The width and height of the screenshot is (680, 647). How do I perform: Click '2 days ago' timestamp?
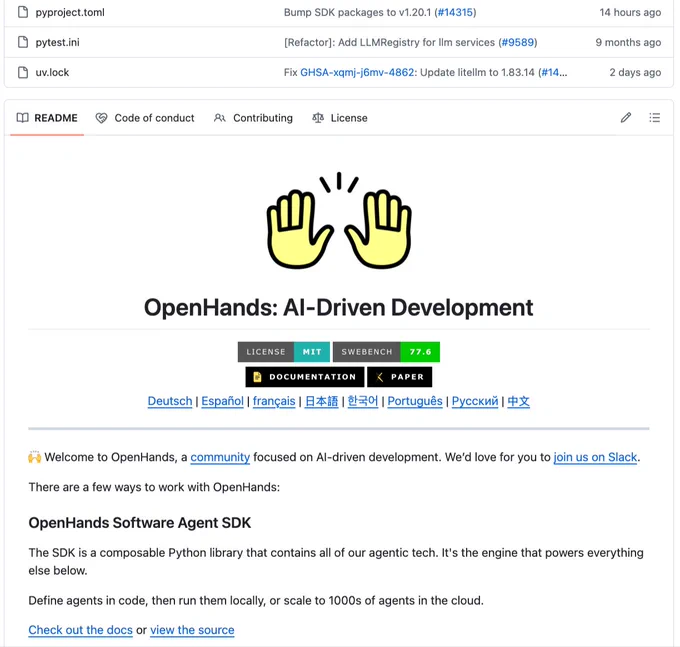[x=635, y=72]
